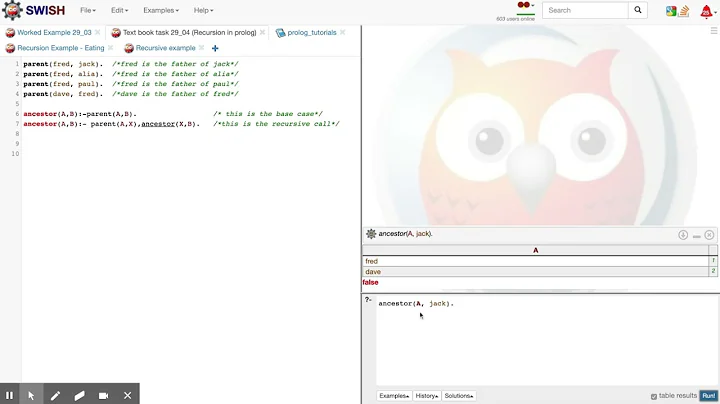Click the query runner gear icon
Screen dimensions: 720x404
click(371, 234)
